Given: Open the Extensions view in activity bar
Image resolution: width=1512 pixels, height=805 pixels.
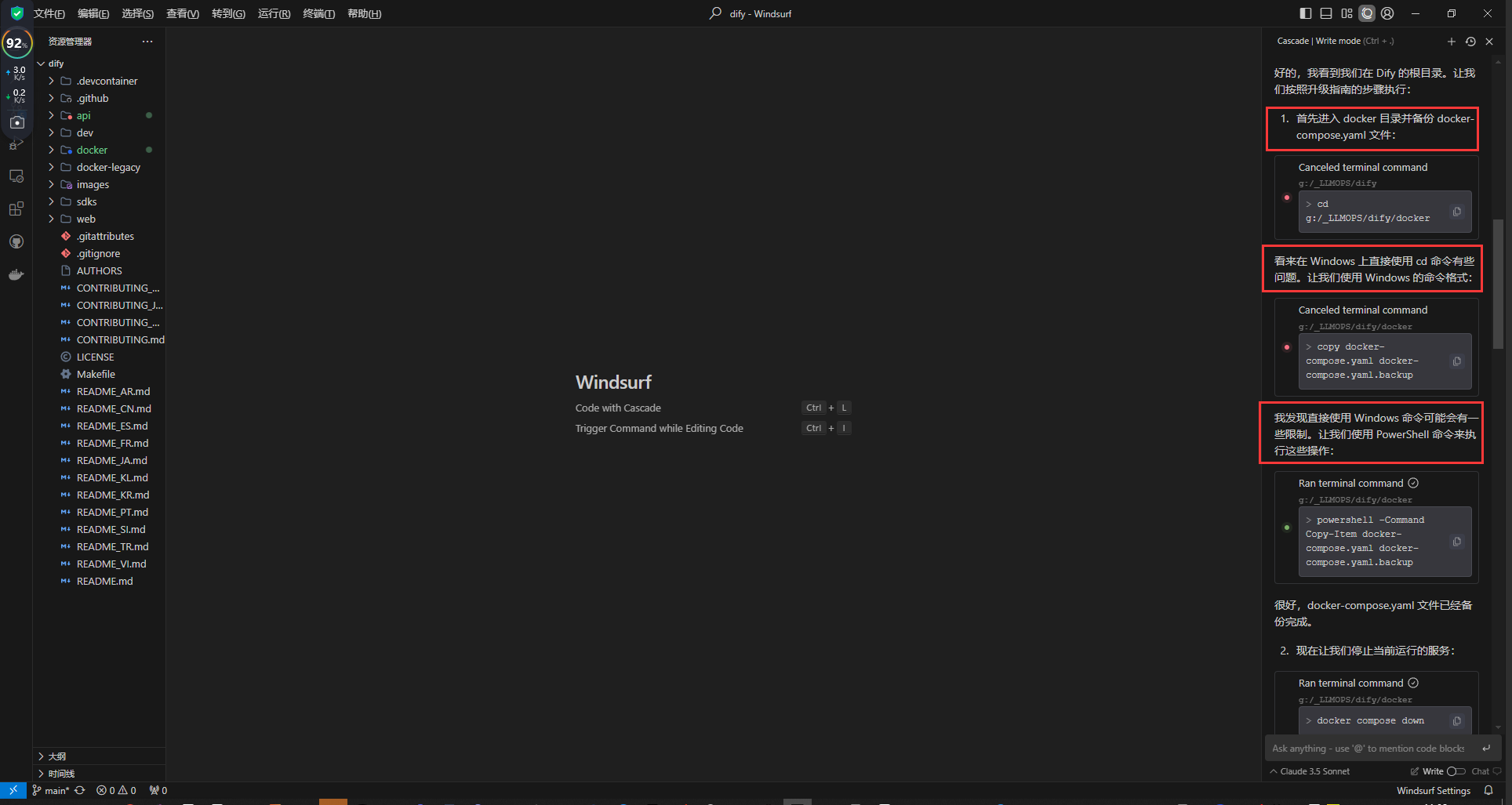Looking at the screenshot, I should click(16, 209).
